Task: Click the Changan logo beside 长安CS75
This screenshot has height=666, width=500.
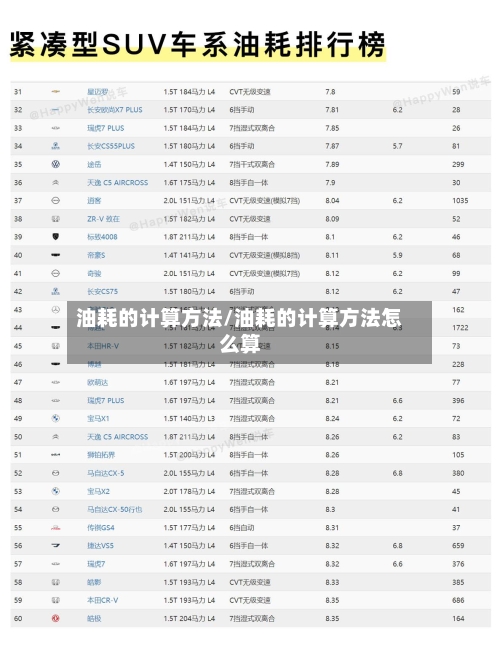Action: 56,291
